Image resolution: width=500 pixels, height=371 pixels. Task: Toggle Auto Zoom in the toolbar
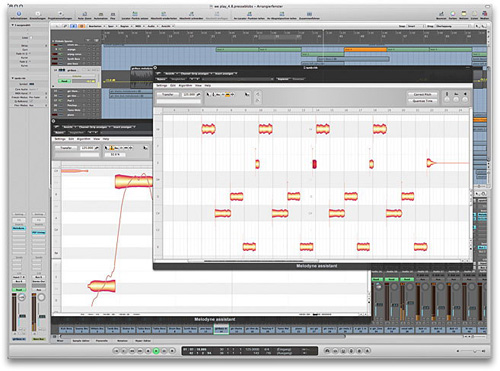coord(85,14)
